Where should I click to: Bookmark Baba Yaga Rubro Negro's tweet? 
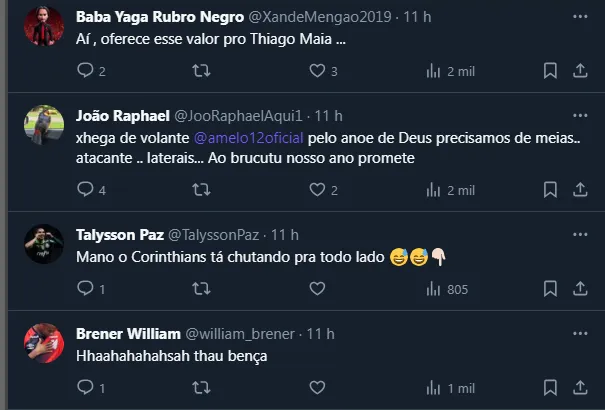point(550,71)
